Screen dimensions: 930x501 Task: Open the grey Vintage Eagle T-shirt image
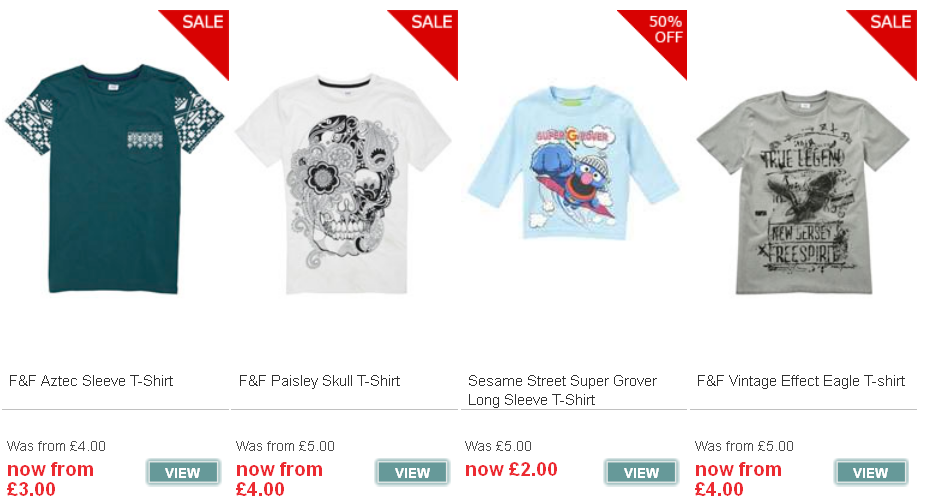(803, 192)
